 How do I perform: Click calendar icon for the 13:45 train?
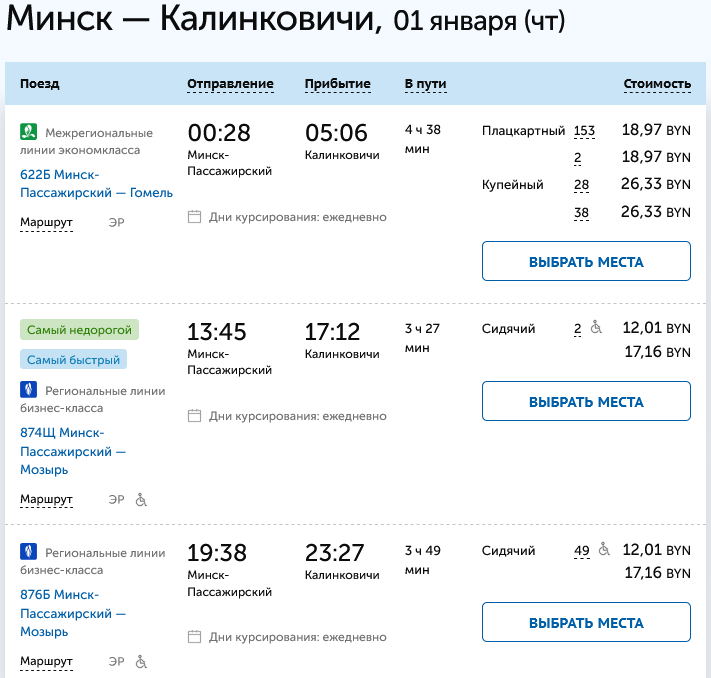tap(195, 416)
